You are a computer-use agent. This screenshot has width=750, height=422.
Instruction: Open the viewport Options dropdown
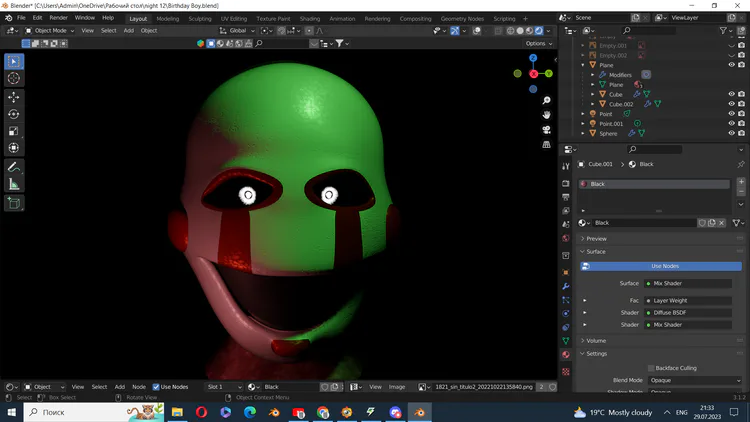tap(539, 44)
